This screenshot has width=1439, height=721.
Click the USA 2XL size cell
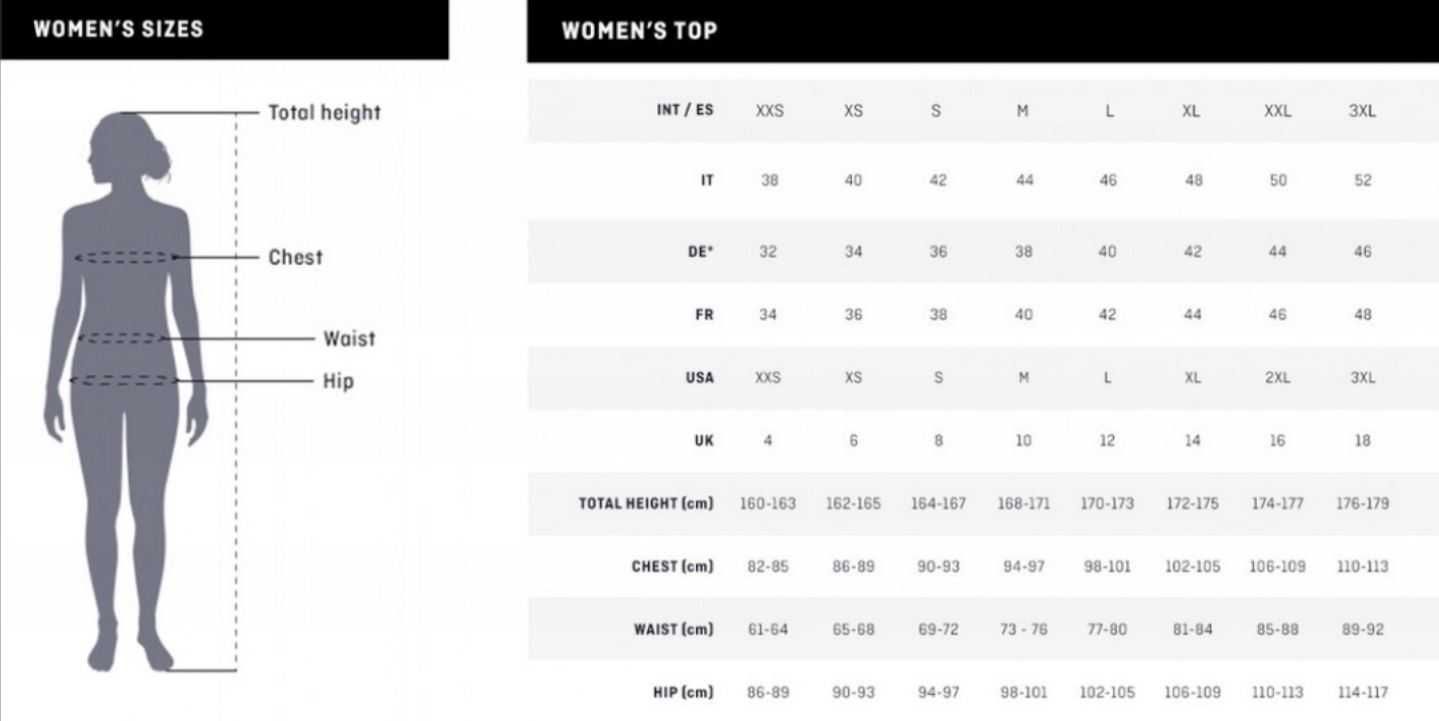click(x=1277, y=378)
